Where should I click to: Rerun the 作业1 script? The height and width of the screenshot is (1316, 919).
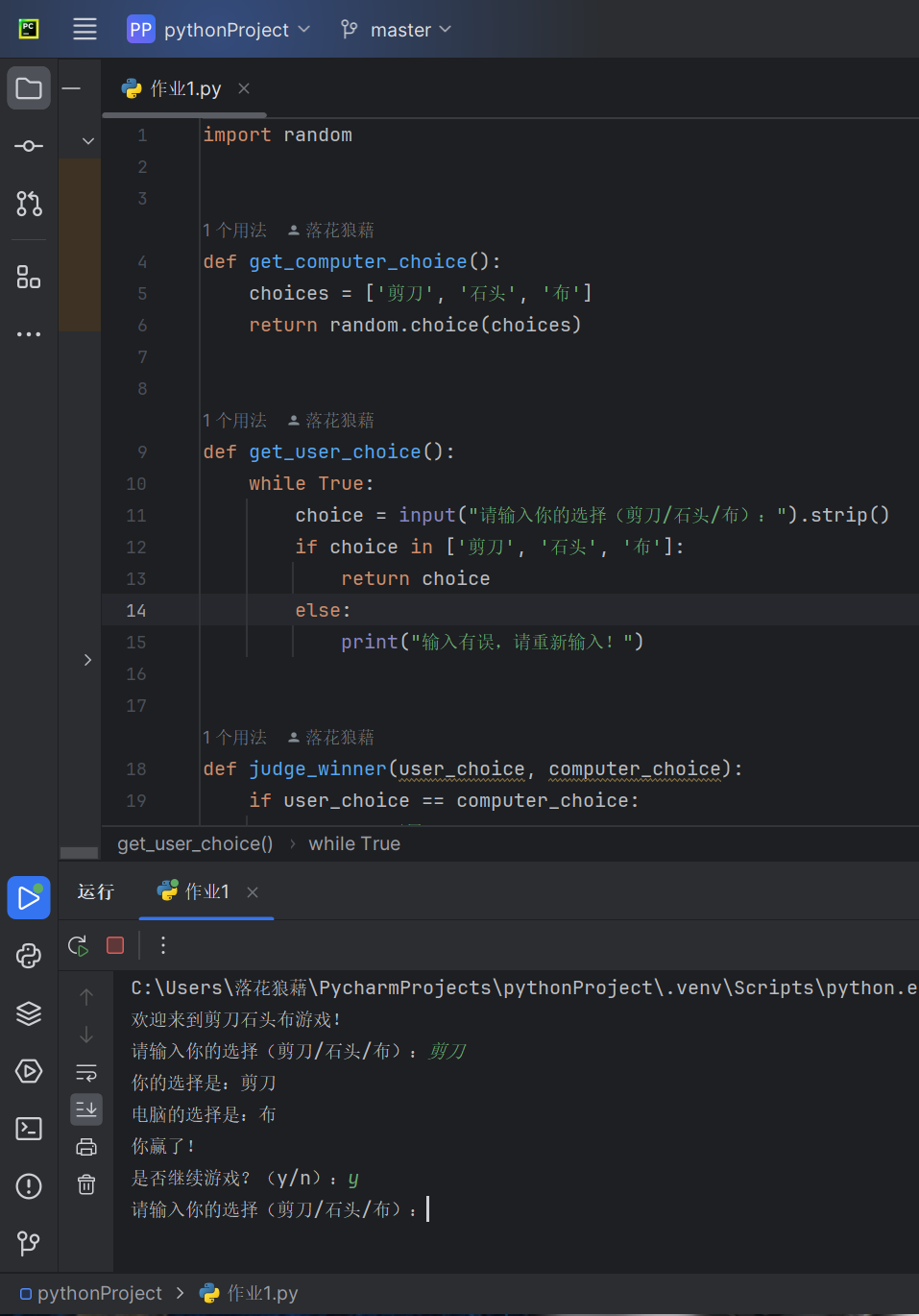tap(79, 945)
